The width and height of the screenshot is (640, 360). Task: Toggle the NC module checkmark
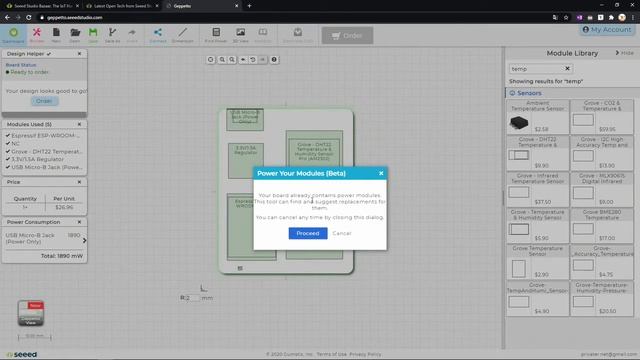click(x=8, y=144)
